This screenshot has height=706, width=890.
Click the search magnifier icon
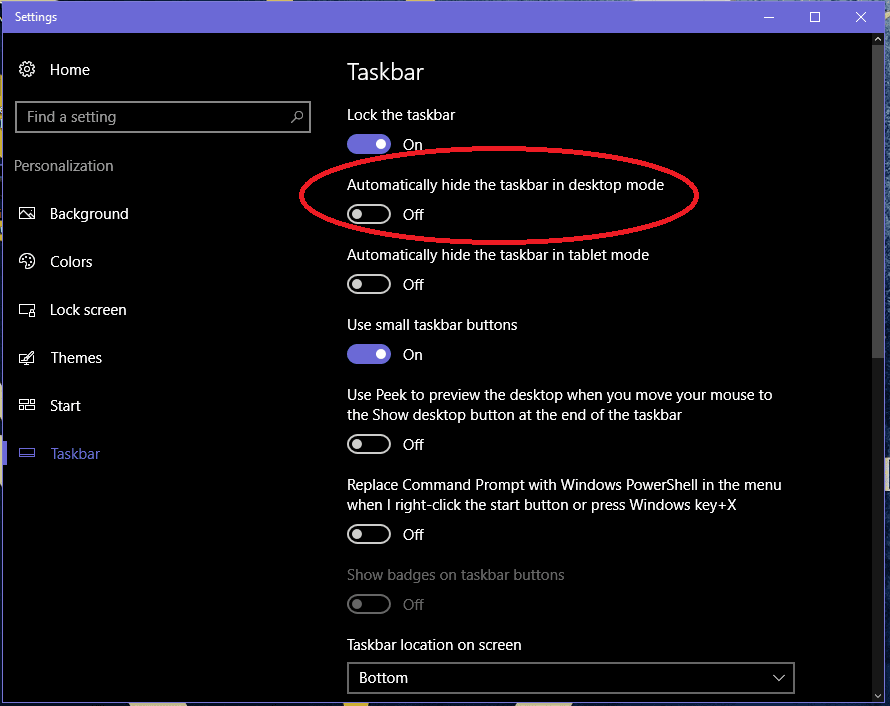click(297, 117)
